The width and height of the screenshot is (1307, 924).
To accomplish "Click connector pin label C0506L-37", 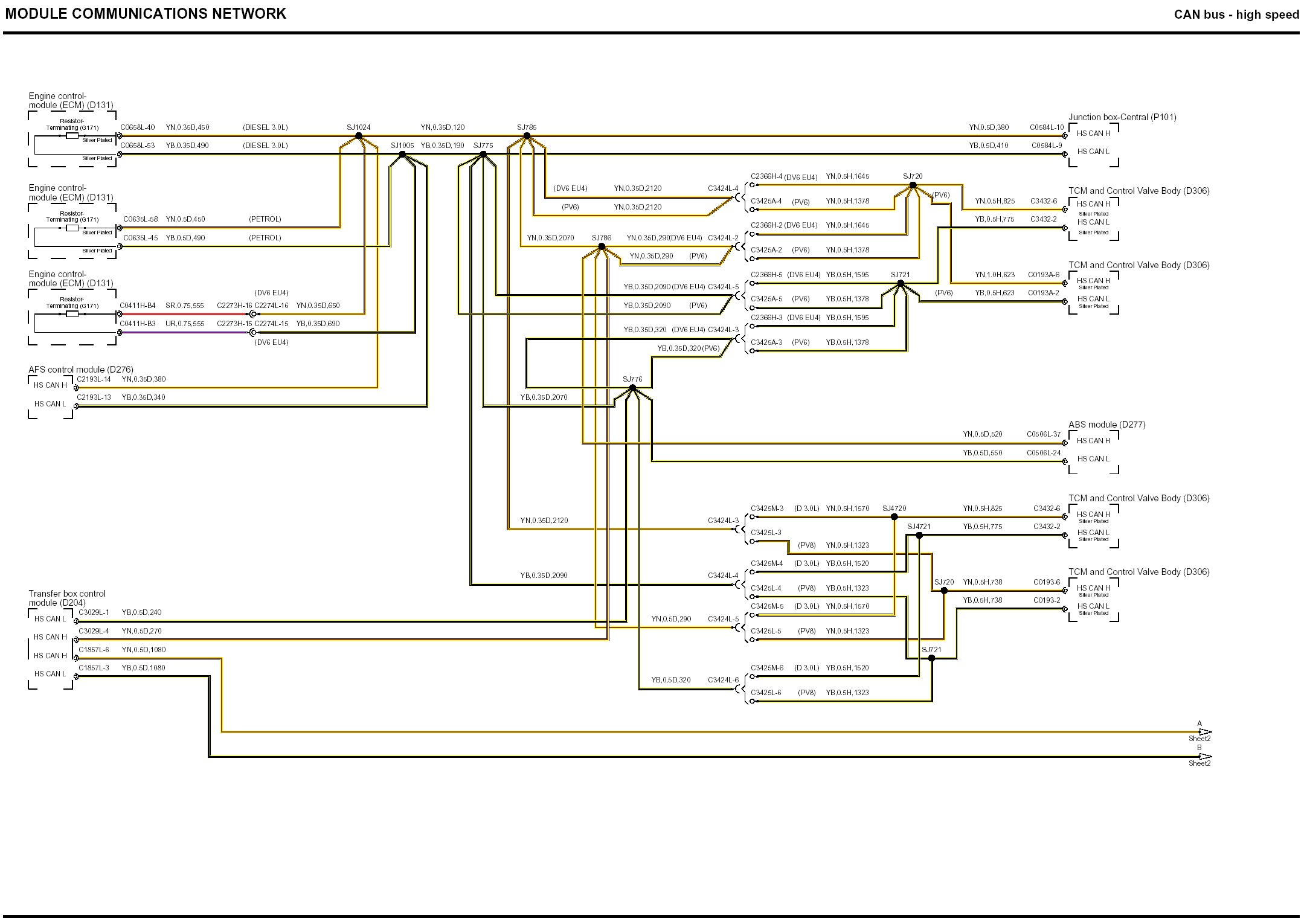I will click(x=1044, y=434).
